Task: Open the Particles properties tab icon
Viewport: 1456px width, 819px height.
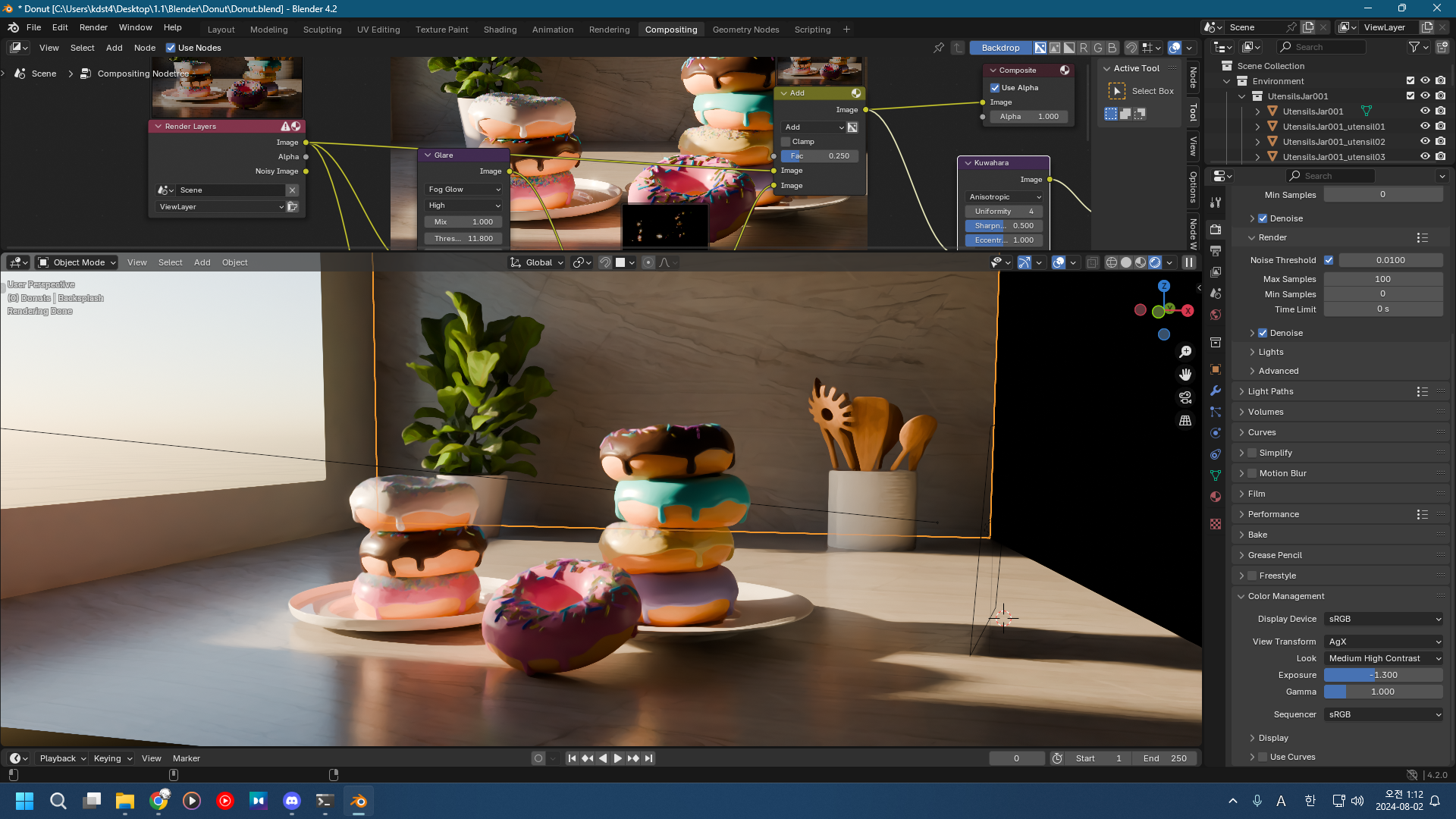Action: pos(1216,412)
